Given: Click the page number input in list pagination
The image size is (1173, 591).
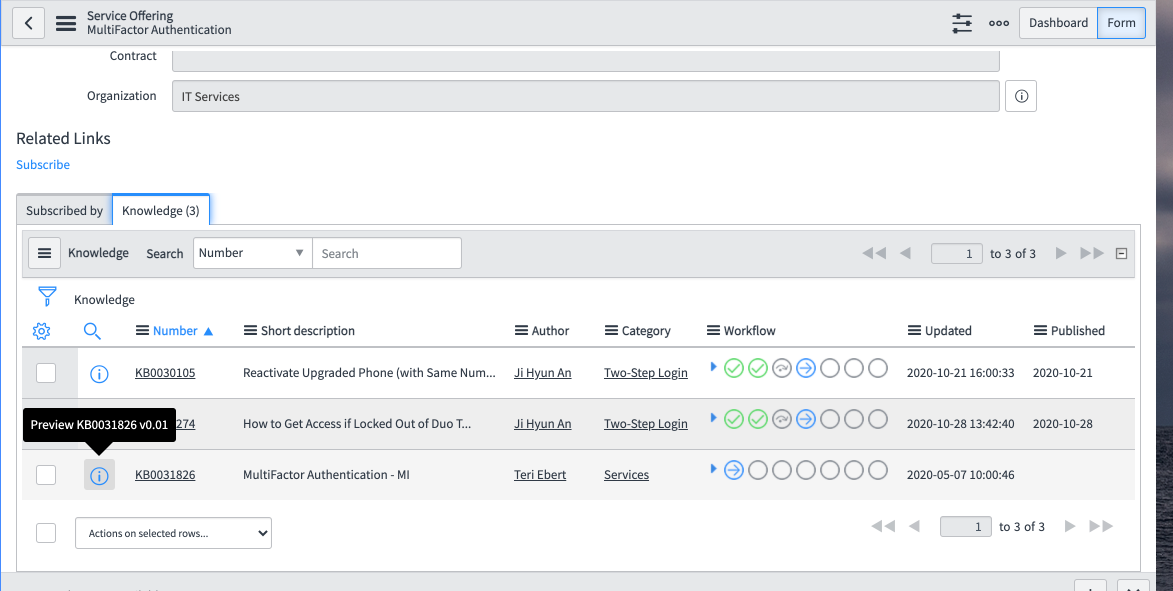Looking at the screenshot, I should point(956,253).
